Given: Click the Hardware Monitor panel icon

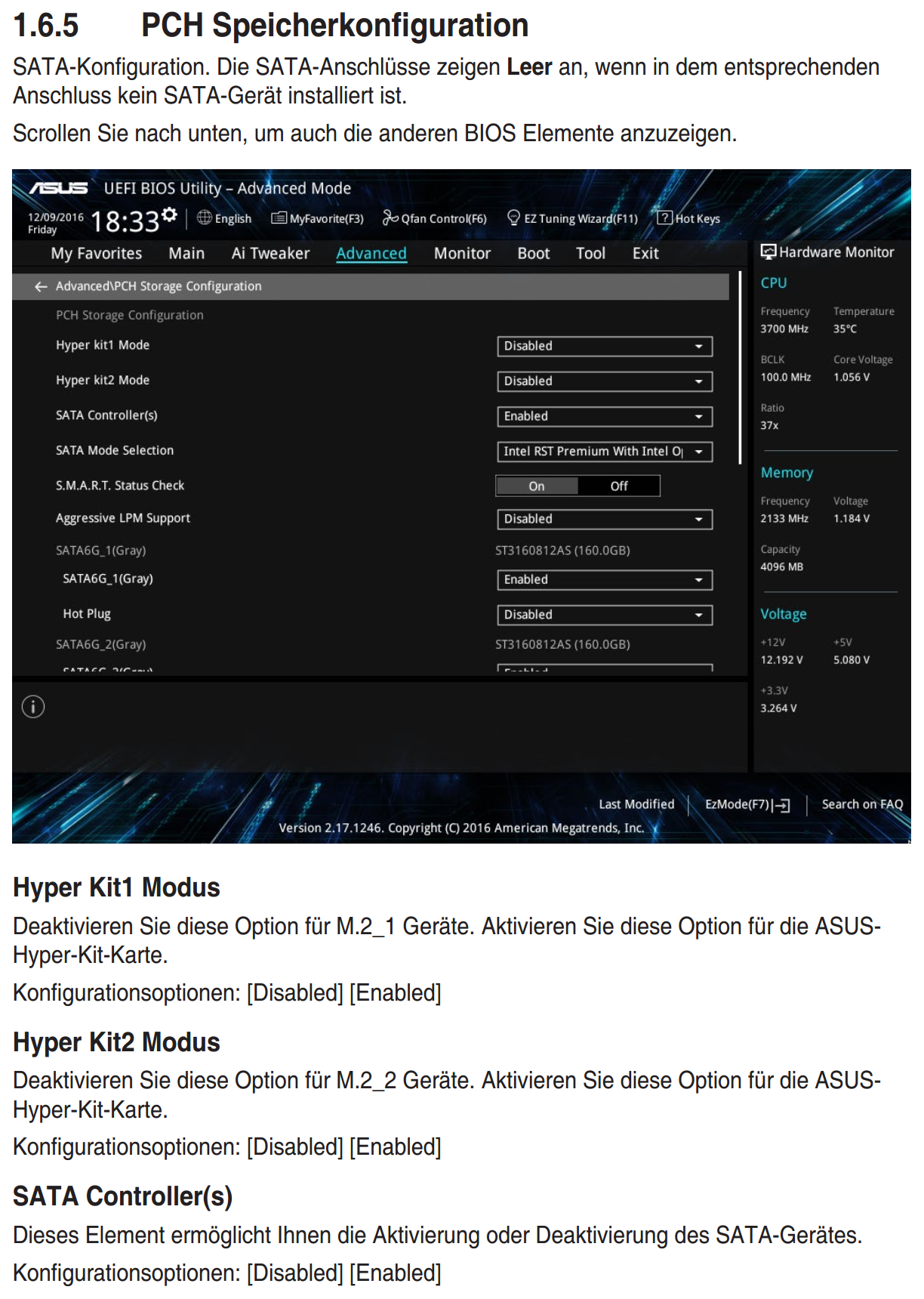Looking at the screenshot, I should (x=768, y=252).
